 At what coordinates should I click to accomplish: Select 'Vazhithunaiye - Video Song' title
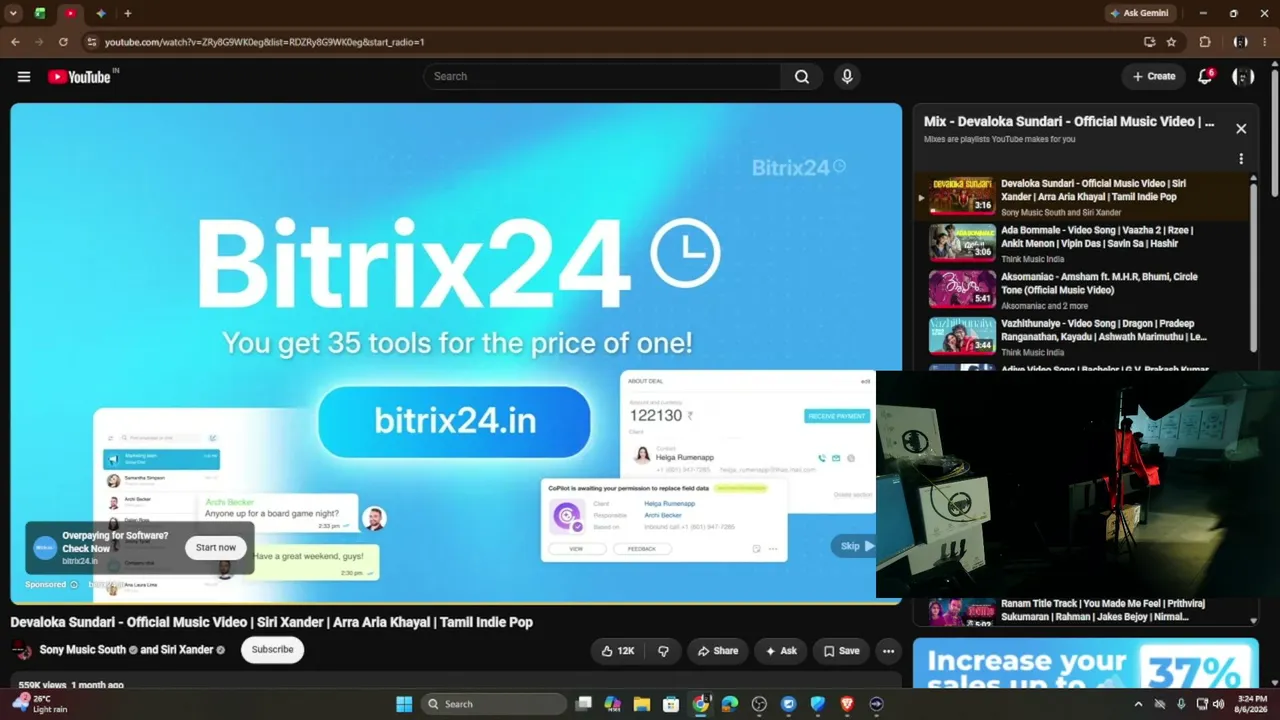point(1104,330)
